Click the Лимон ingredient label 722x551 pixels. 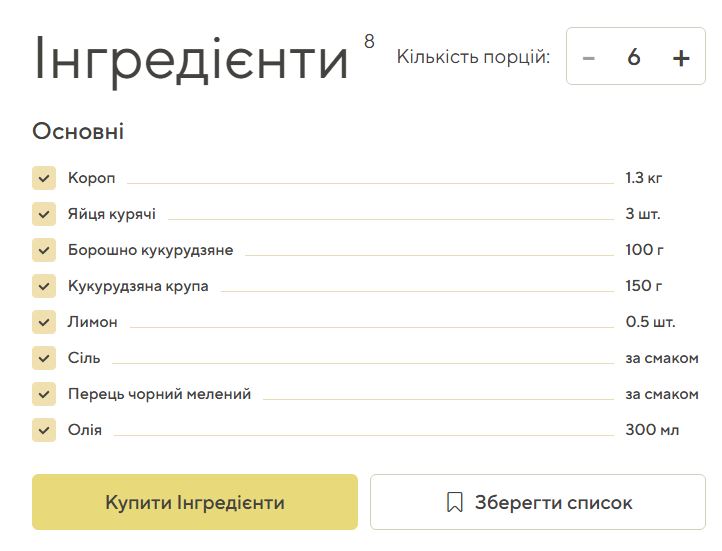(x=93, y=322)
